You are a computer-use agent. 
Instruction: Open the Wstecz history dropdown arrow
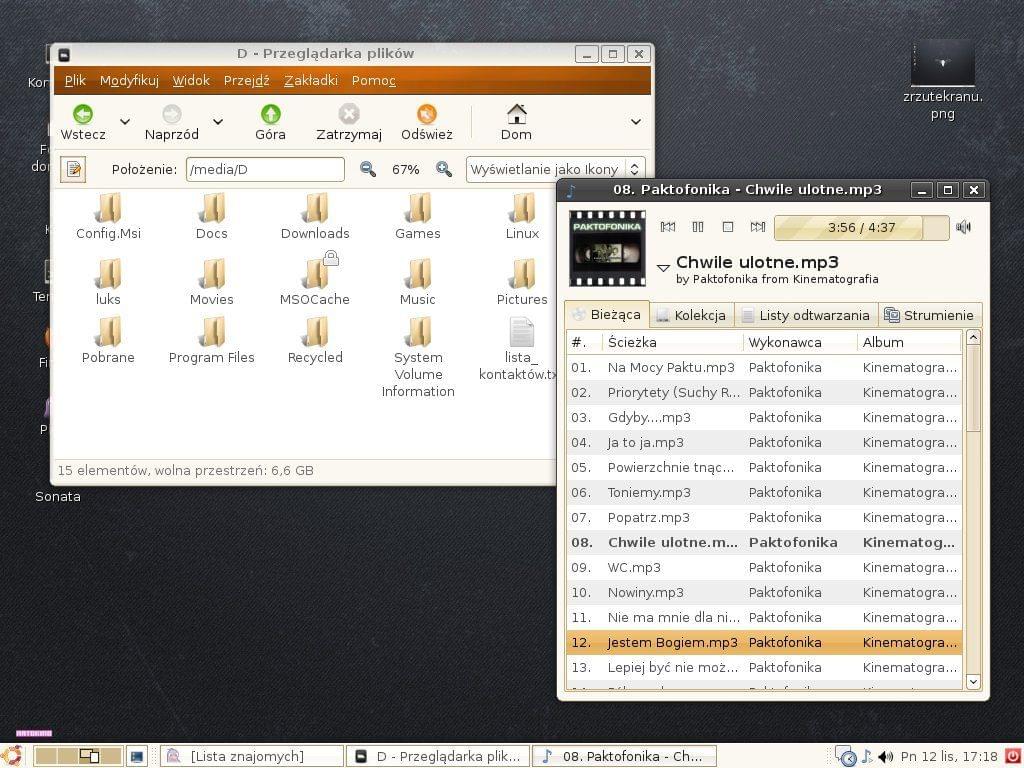click(x=125, y=121)
